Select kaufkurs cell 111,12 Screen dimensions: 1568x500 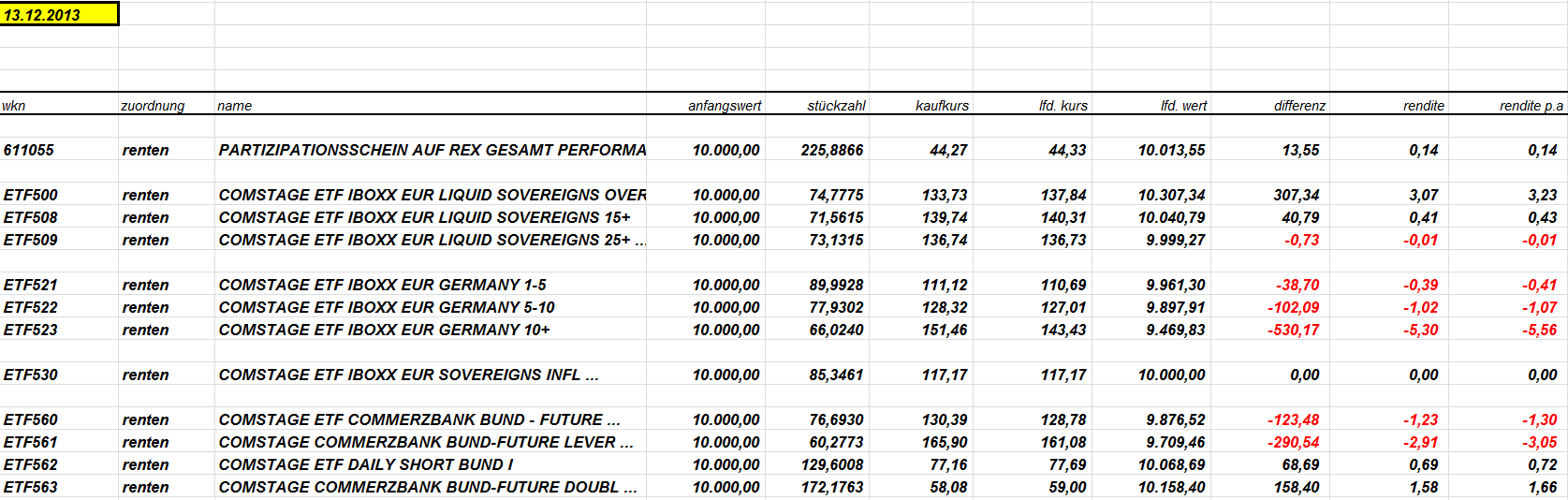(x=921, y=284)
